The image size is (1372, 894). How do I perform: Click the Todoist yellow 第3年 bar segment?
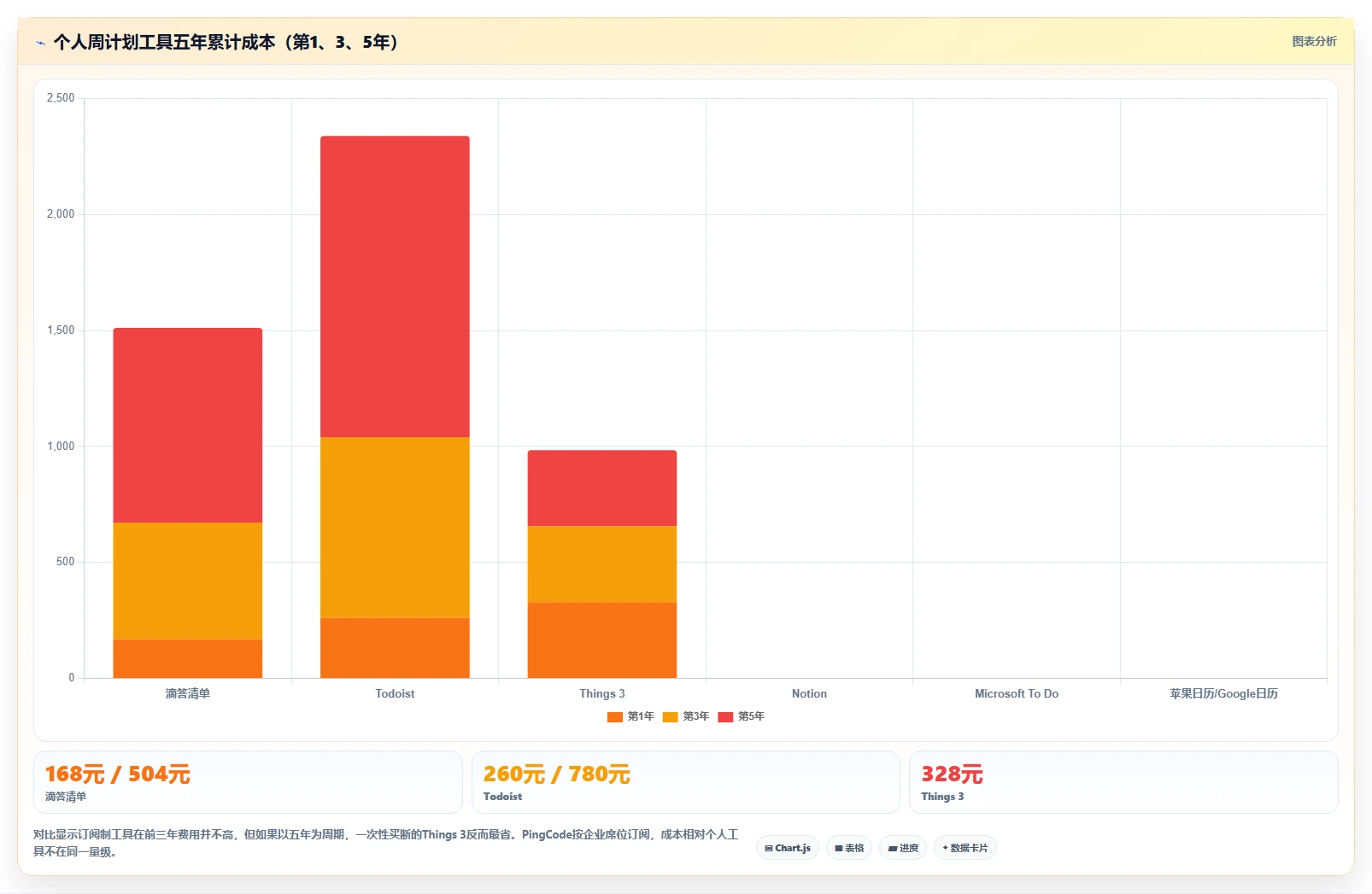pos(395,528)
